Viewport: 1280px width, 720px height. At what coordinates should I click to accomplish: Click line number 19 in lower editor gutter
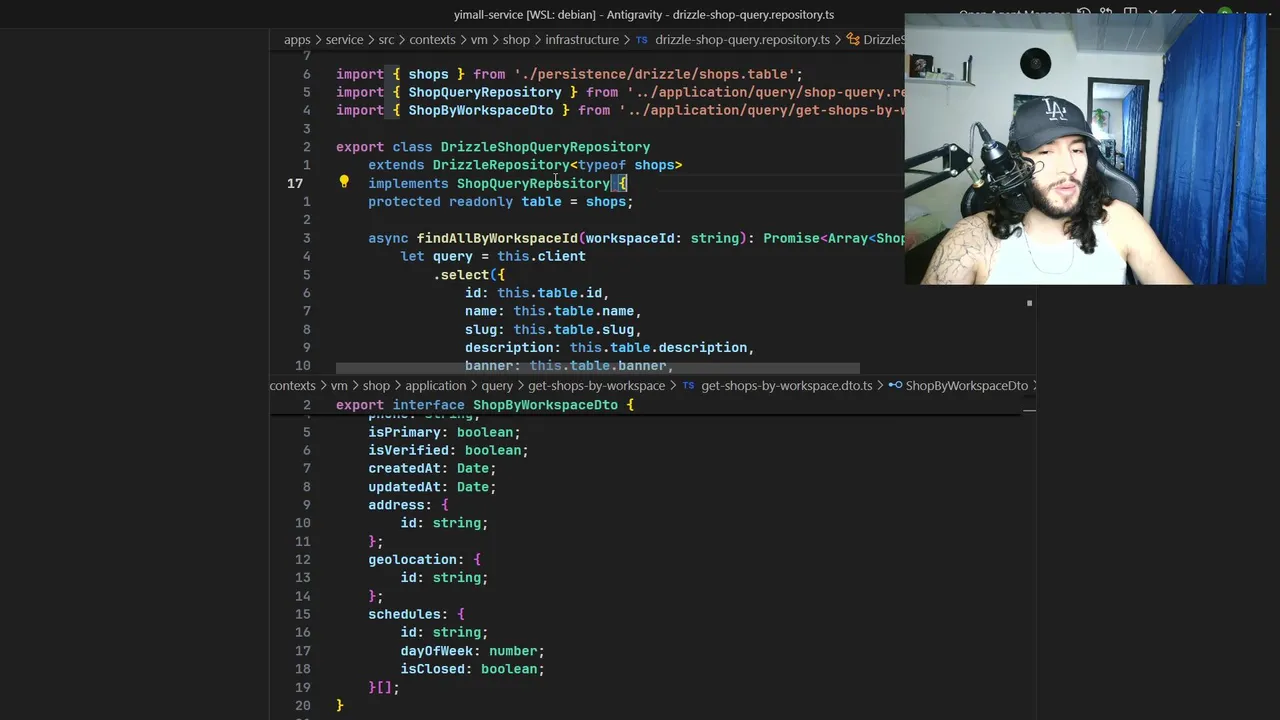pos(303,687)
